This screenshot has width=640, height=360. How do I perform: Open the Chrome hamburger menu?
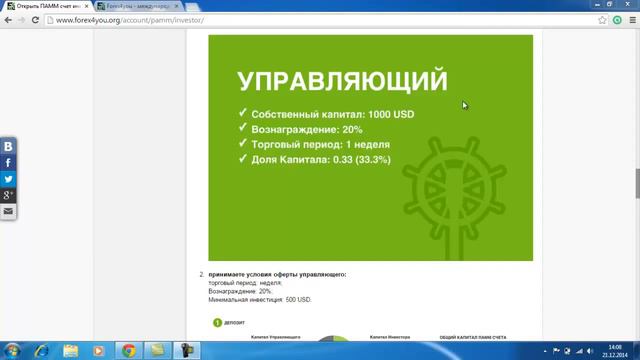[632, 20]
